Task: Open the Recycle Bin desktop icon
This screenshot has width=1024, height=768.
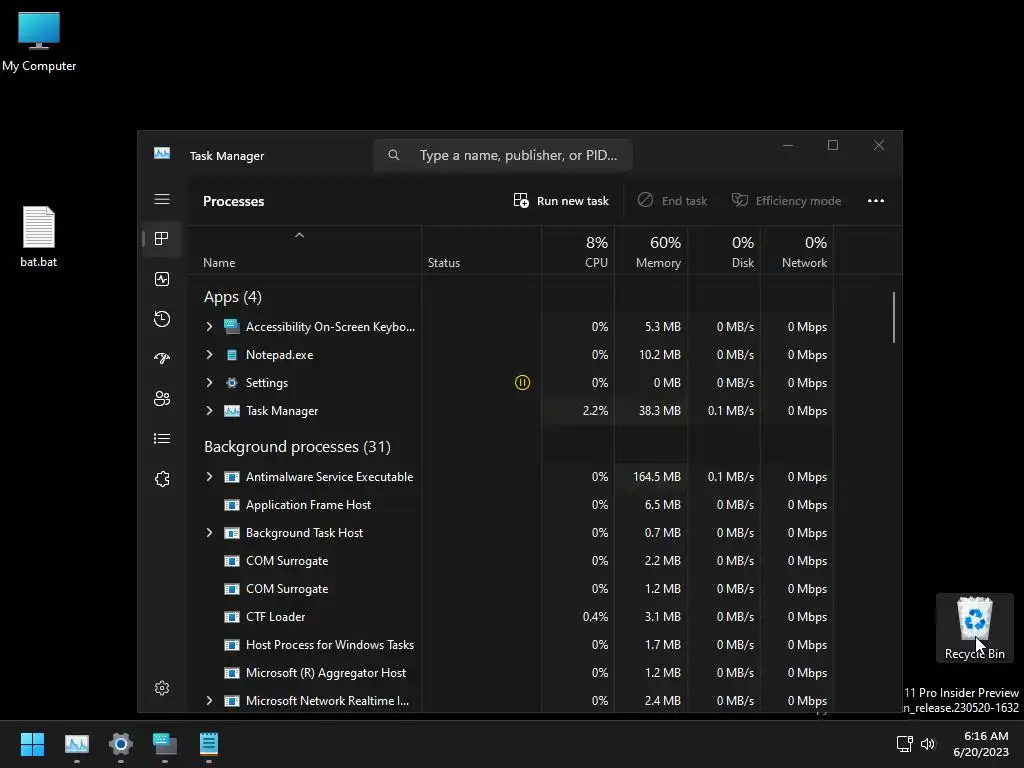Action: click(974, 627)
